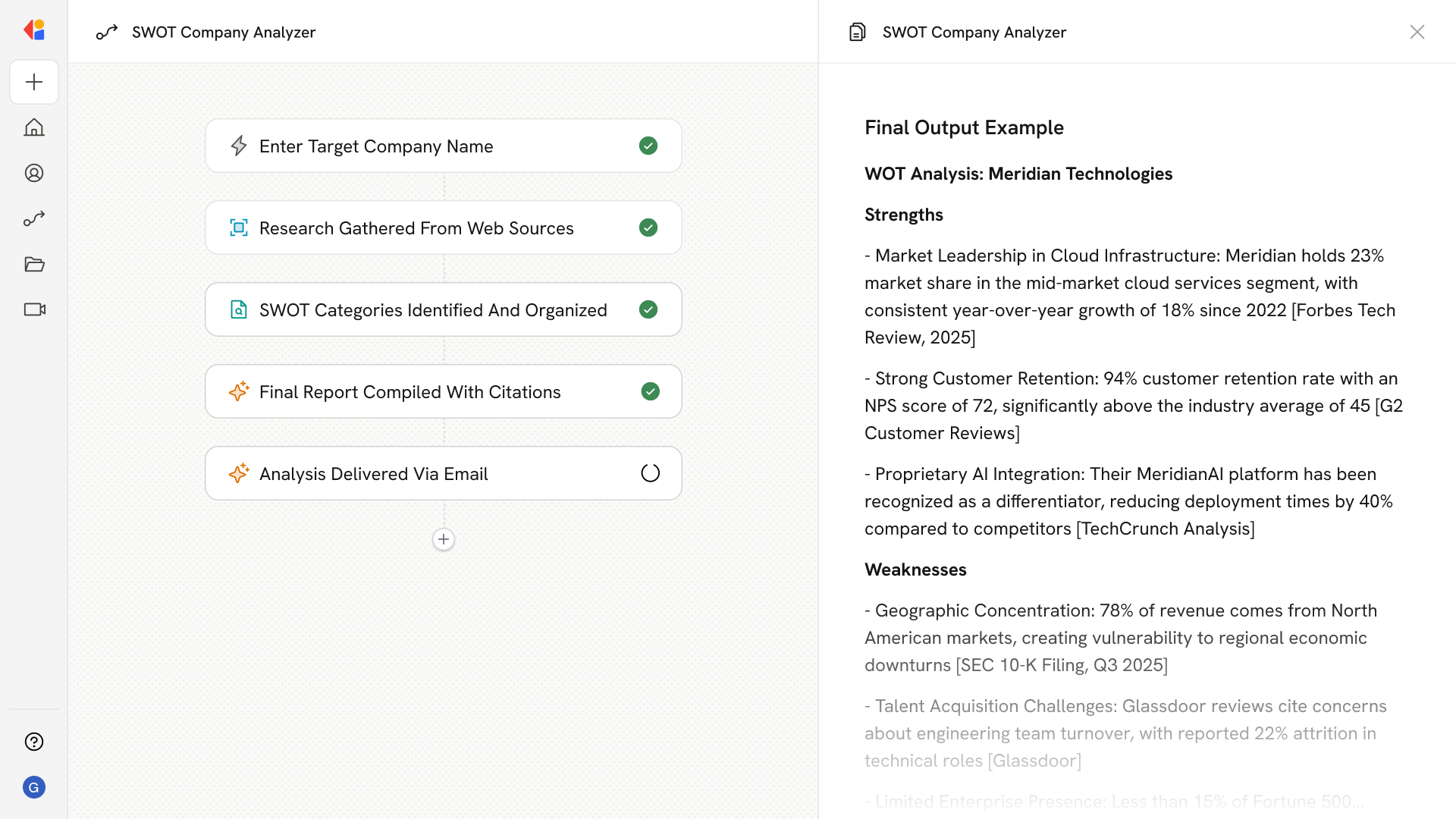Toggle completion status of Research Gathered From Web Sources
This screenshot has height=819, width=1456.
coord(648,227)
